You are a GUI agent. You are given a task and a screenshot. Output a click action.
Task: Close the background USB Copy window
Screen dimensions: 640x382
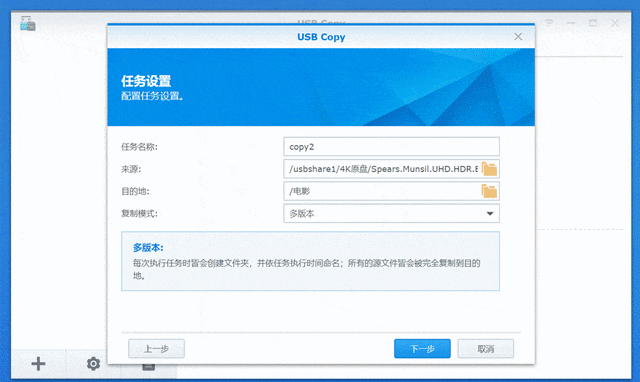tap(615, 23)
